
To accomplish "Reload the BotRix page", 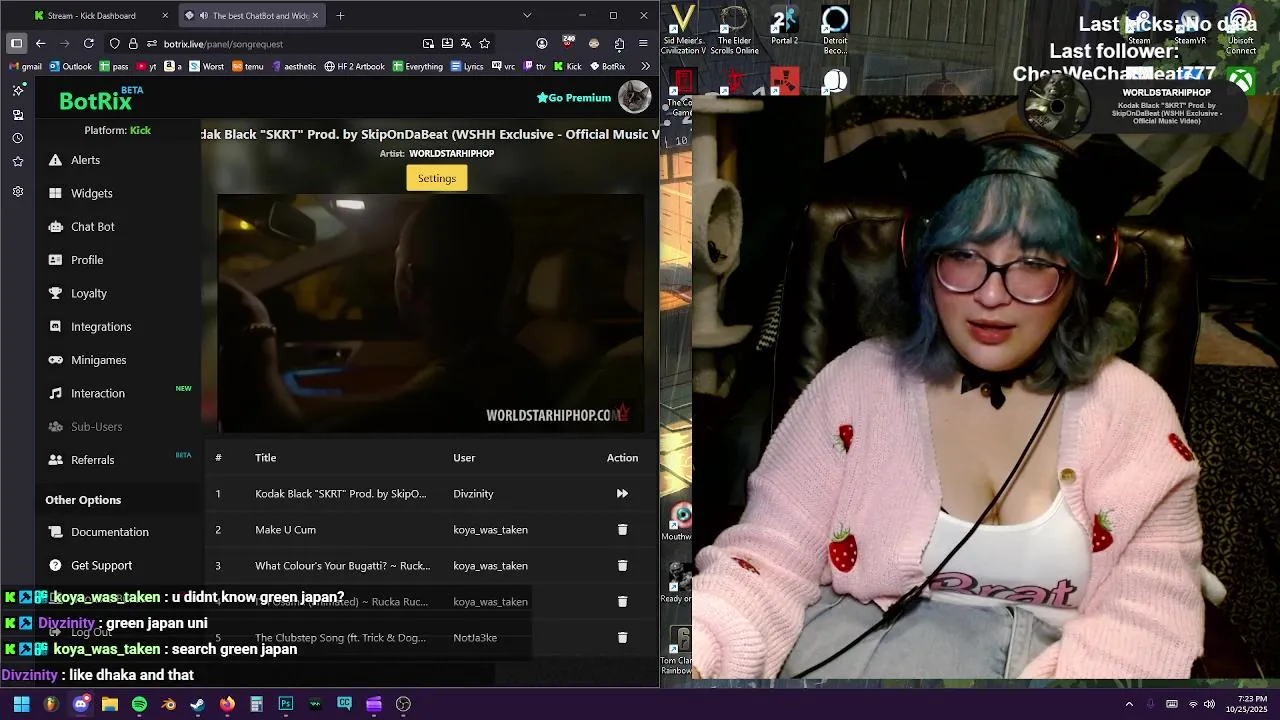I will (88, 43).
